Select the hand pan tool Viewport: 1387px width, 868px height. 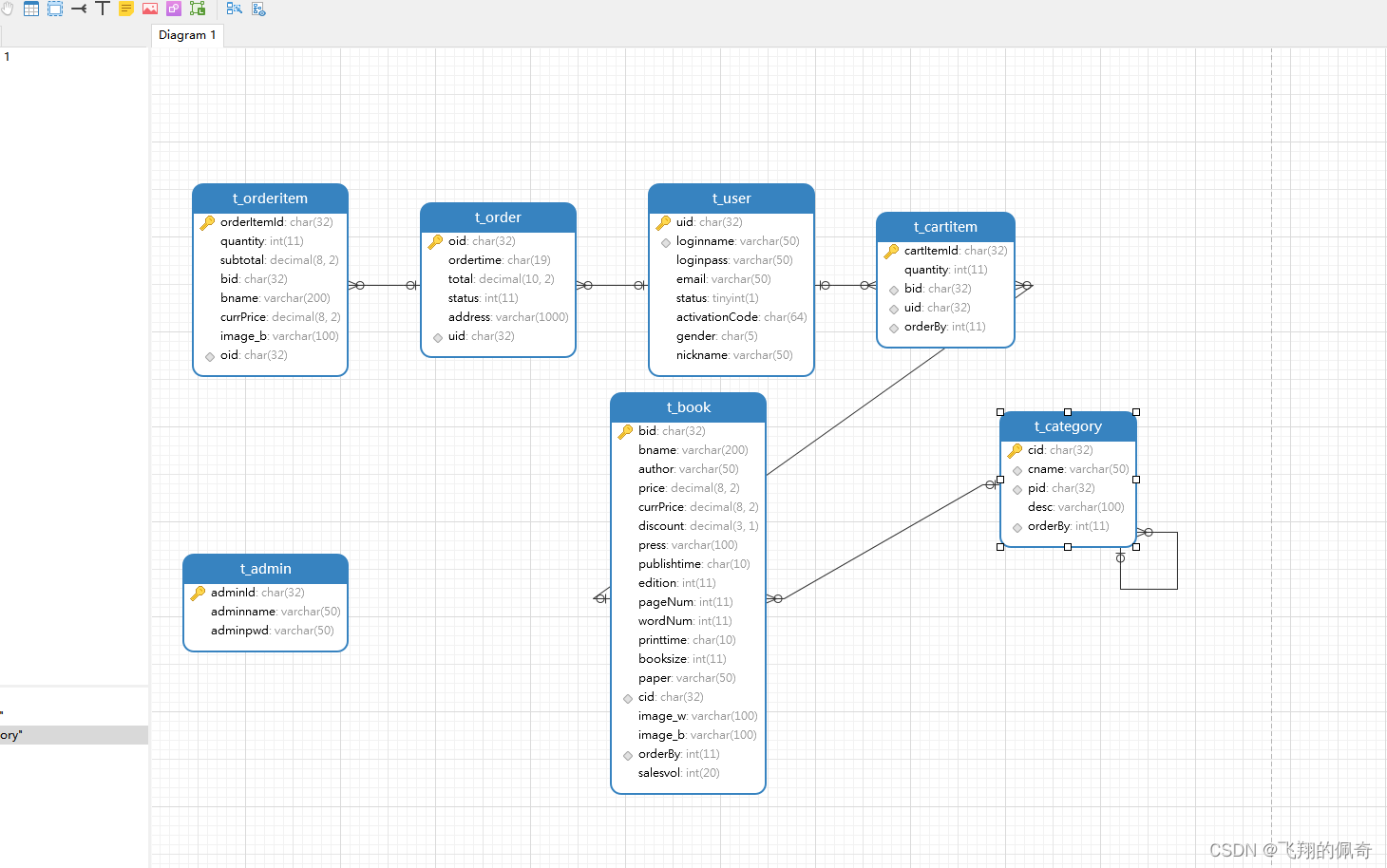pyautogui.click(x=7, y=9)
